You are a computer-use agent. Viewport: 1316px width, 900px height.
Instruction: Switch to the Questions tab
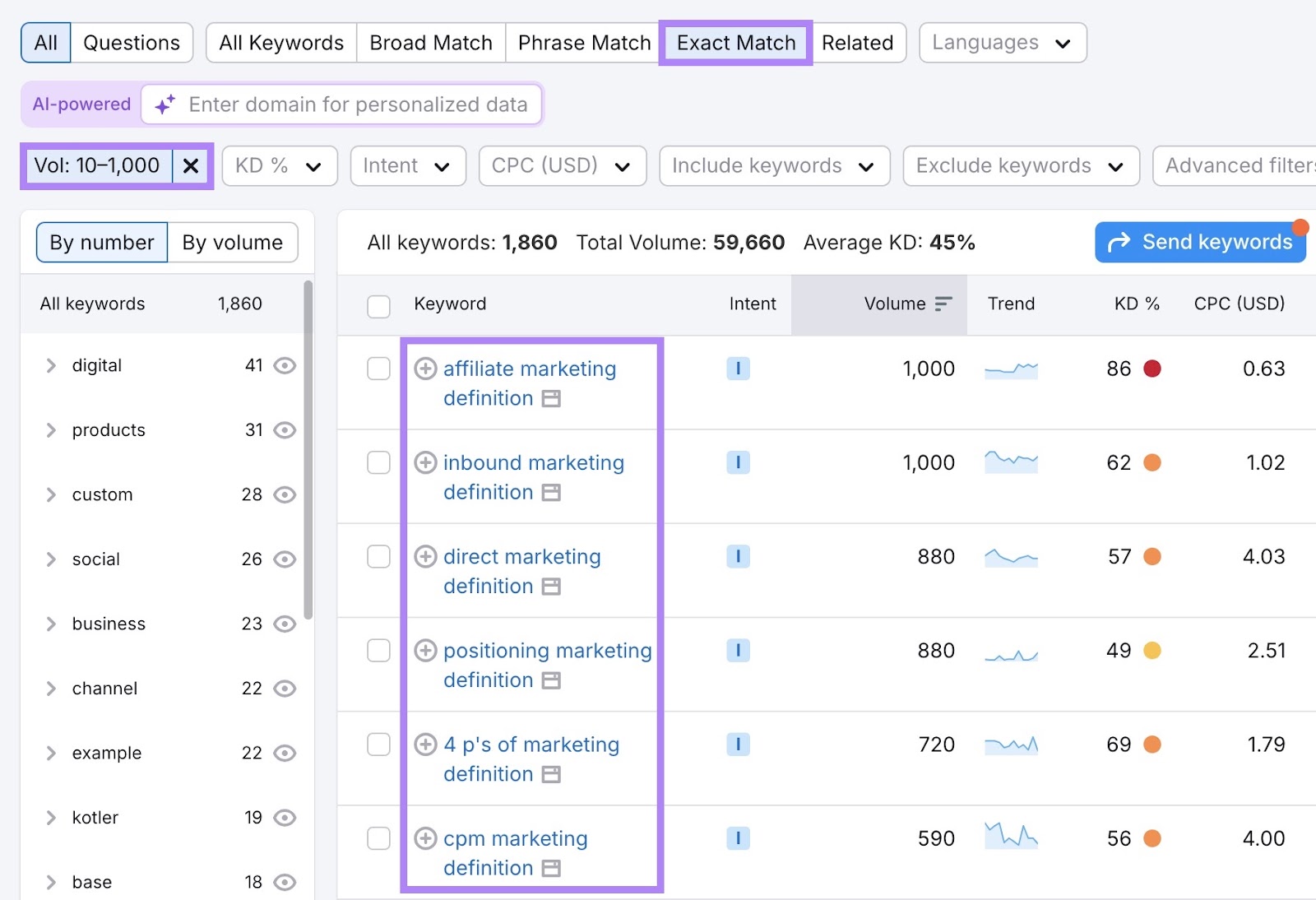[131, 42]
